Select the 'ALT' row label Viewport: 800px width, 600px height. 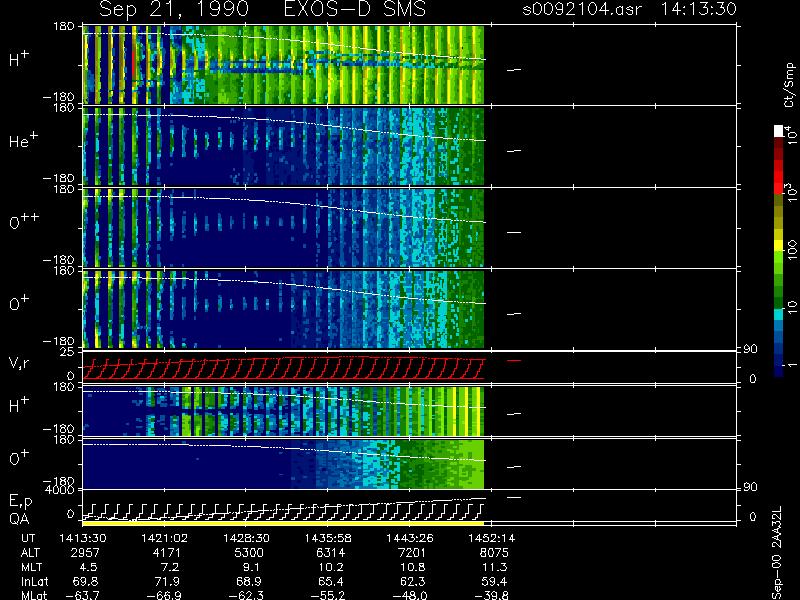click(x=30, y=553)
